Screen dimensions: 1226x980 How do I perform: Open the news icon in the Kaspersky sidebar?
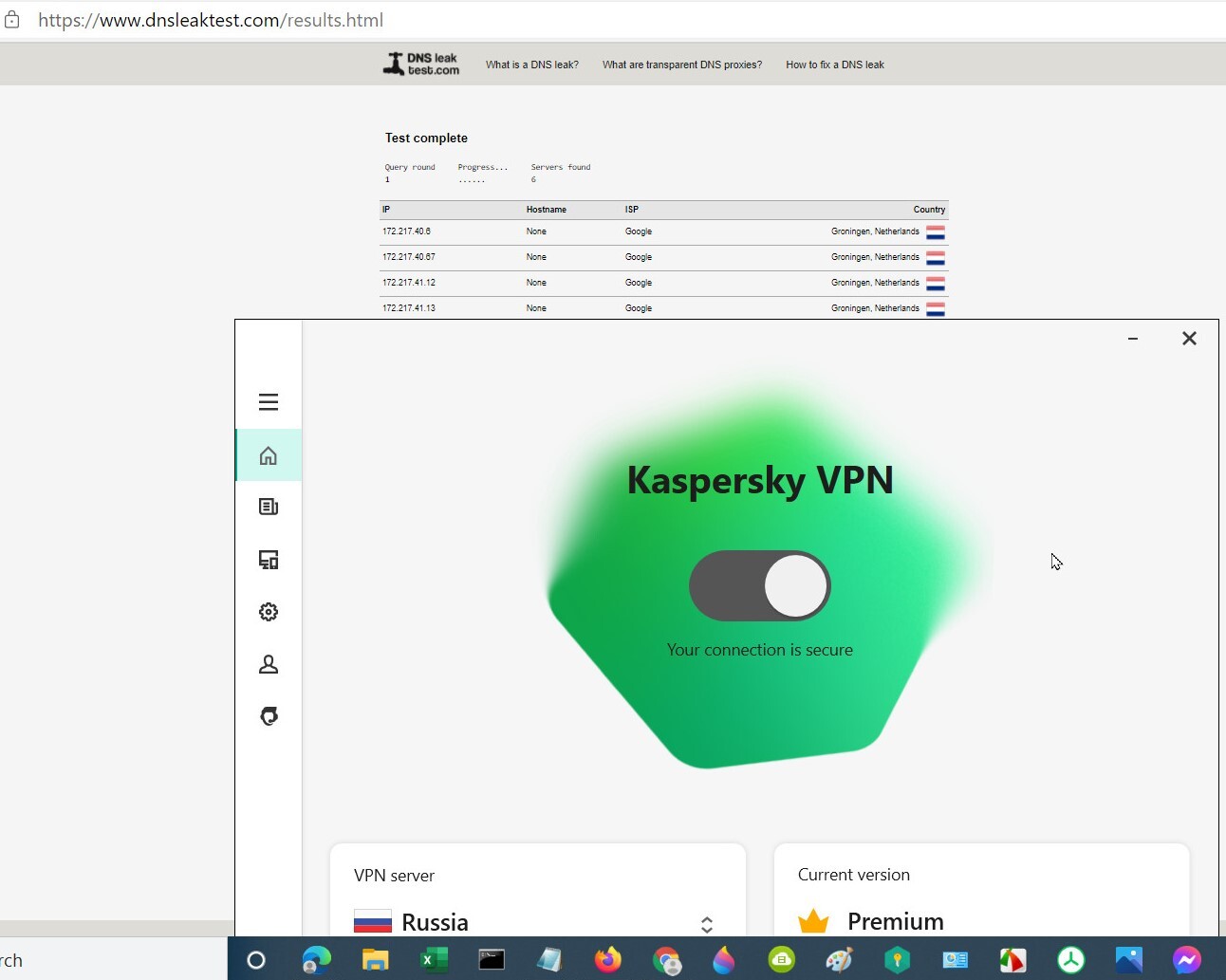pos(269,507)
